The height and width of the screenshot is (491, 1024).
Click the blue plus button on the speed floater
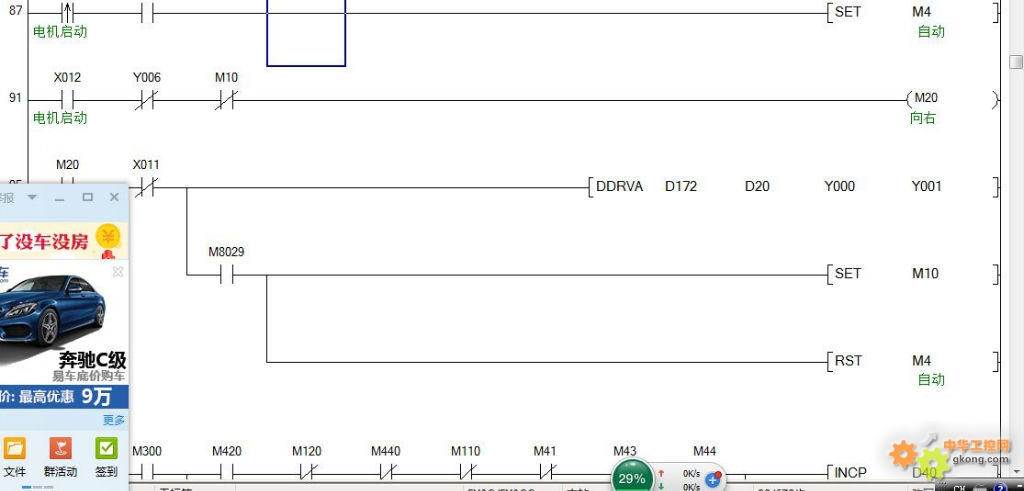click(x=712, y=480)
